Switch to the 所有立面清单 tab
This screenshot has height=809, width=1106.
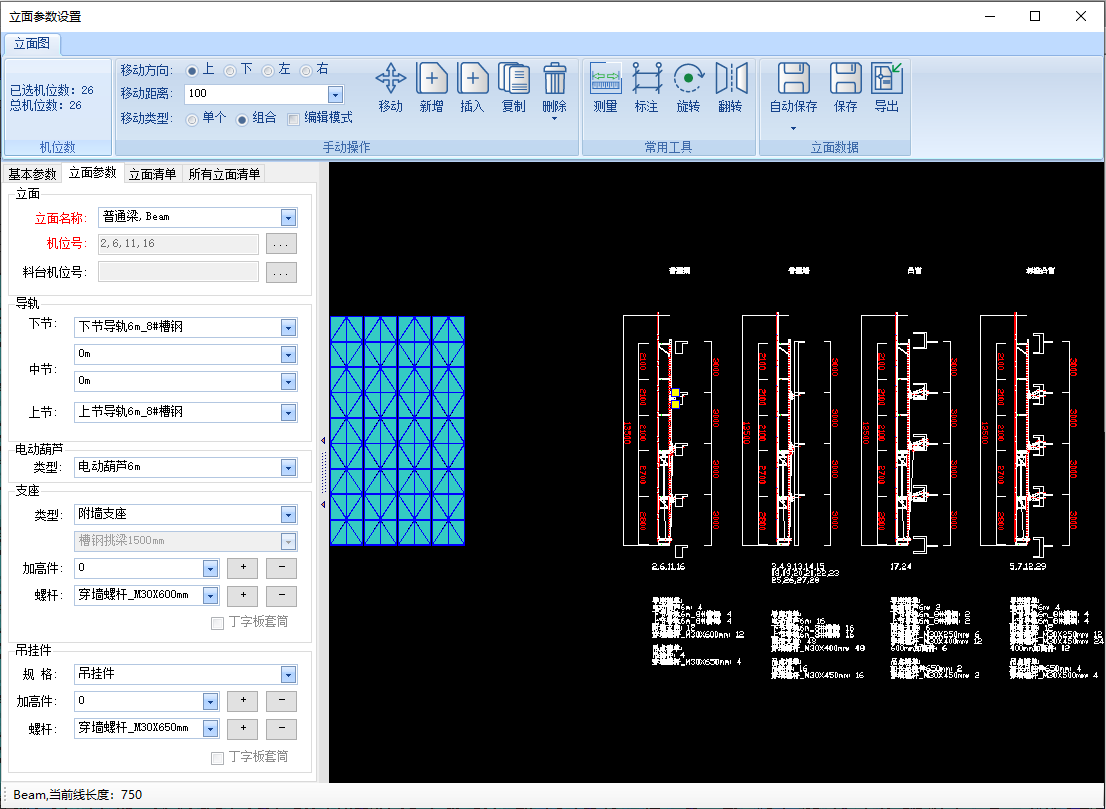pyautogui.click(x=224, y=174)
